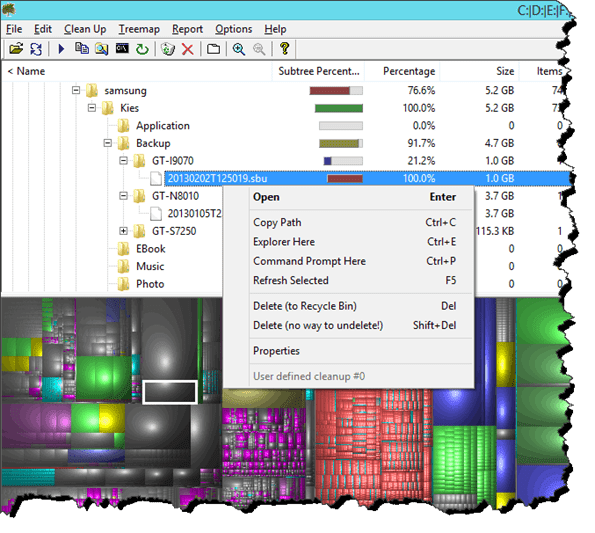This screenshot has width=595, height=533.
Task: Collapse the samsung folder node
Action: point(76,90)
